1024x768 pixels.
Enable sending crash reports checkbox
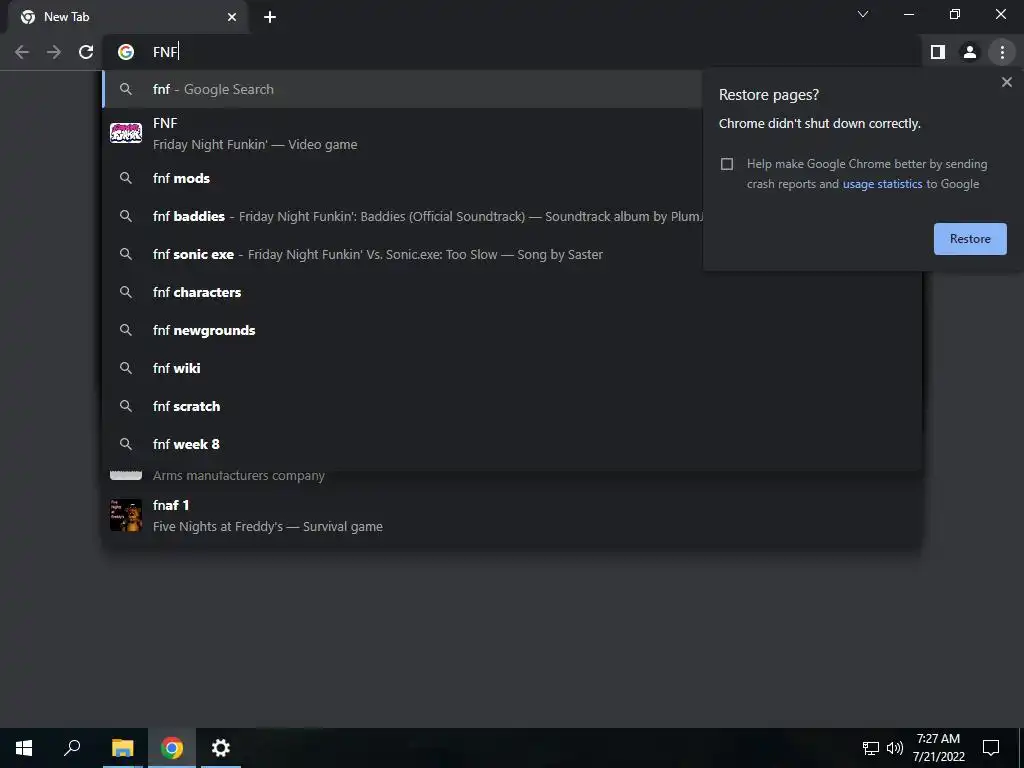click(x=727, y=164)
